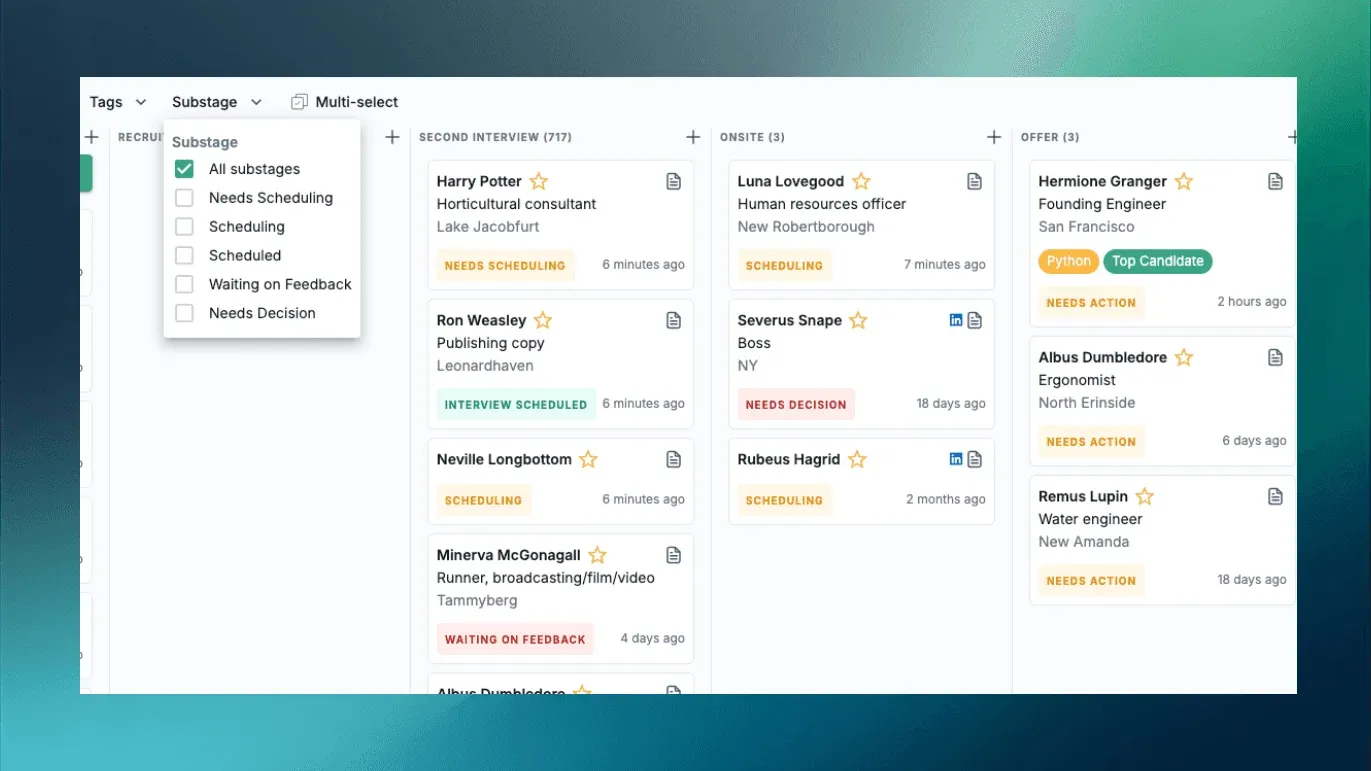1371x771 pixels.
Task: Star Rubeus Hagrid's candidate card
Action: pyautogui.click(x=857, y=459)
